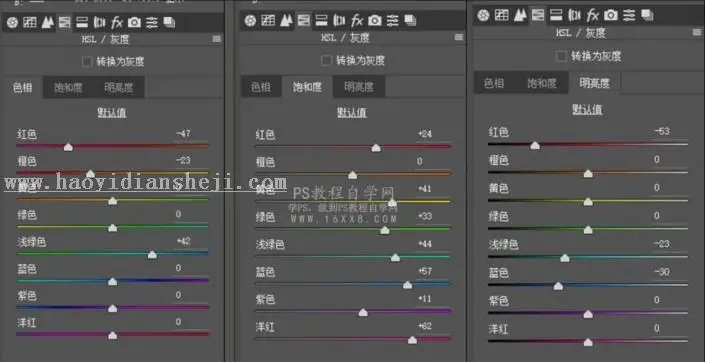Select HSL/Grayscale icon in Saturation-tab panel

303,20
